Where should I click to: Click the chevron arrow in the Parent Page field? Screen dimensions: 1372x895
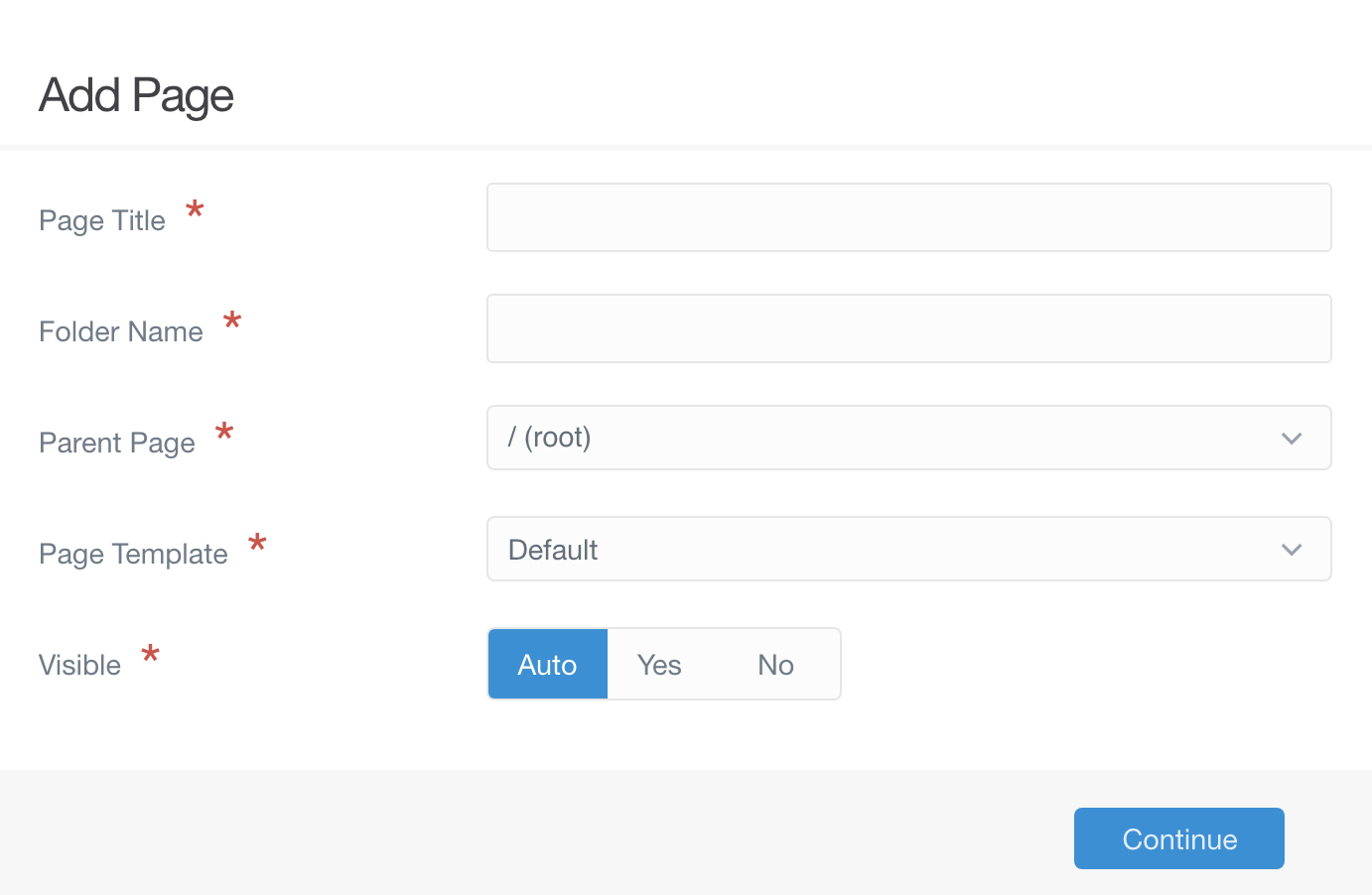tap(1291, 439)
